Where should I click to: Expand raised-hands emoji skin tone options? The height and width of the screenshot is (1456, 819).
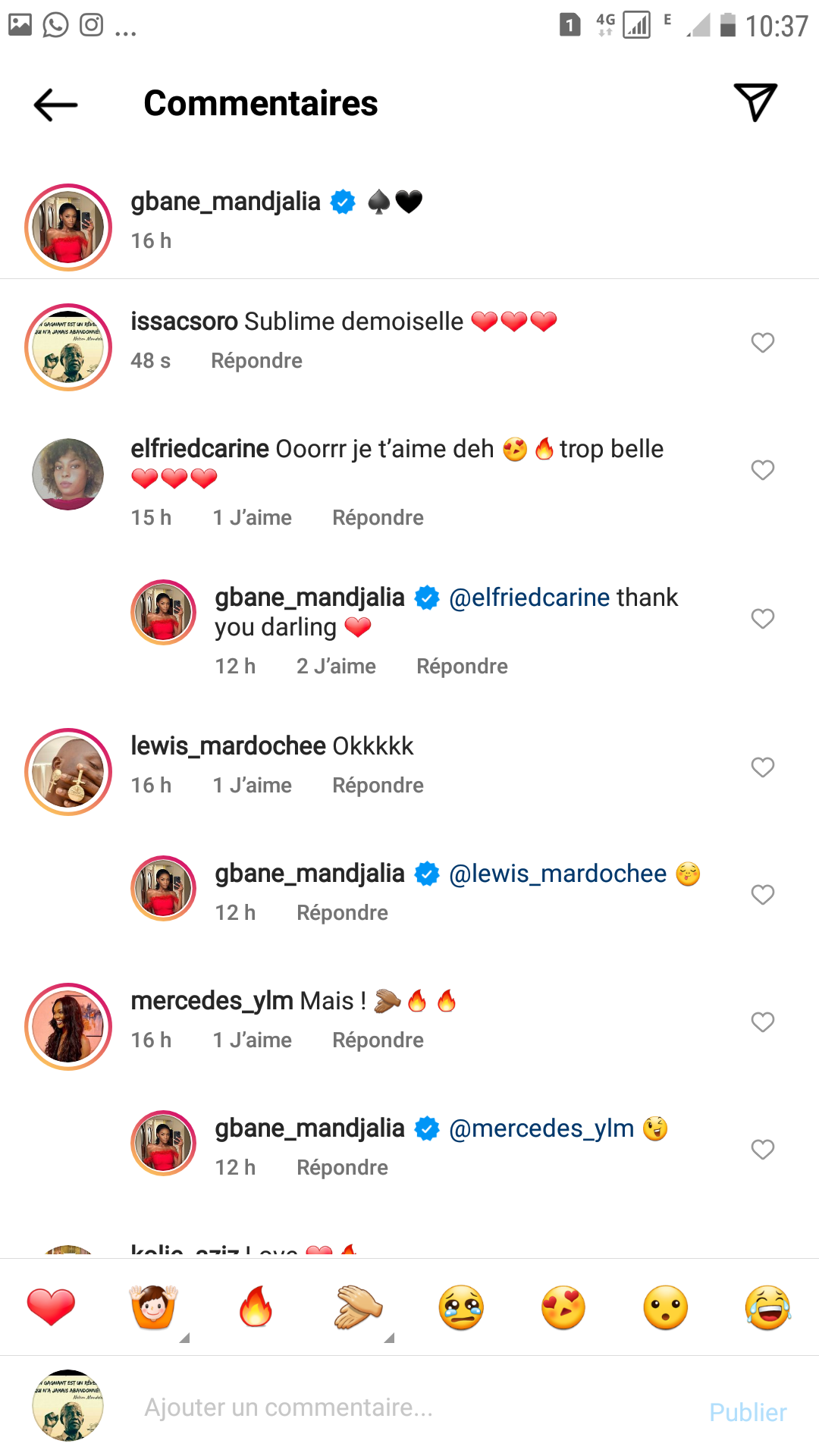point(184,1338)
